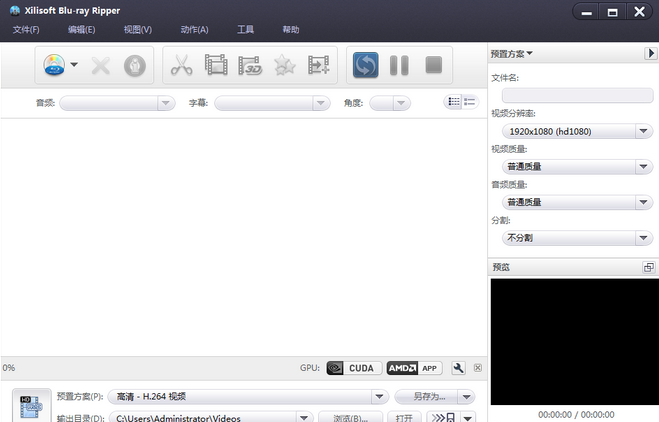Click the remove (X) toolbar icon

click(101, 66)
